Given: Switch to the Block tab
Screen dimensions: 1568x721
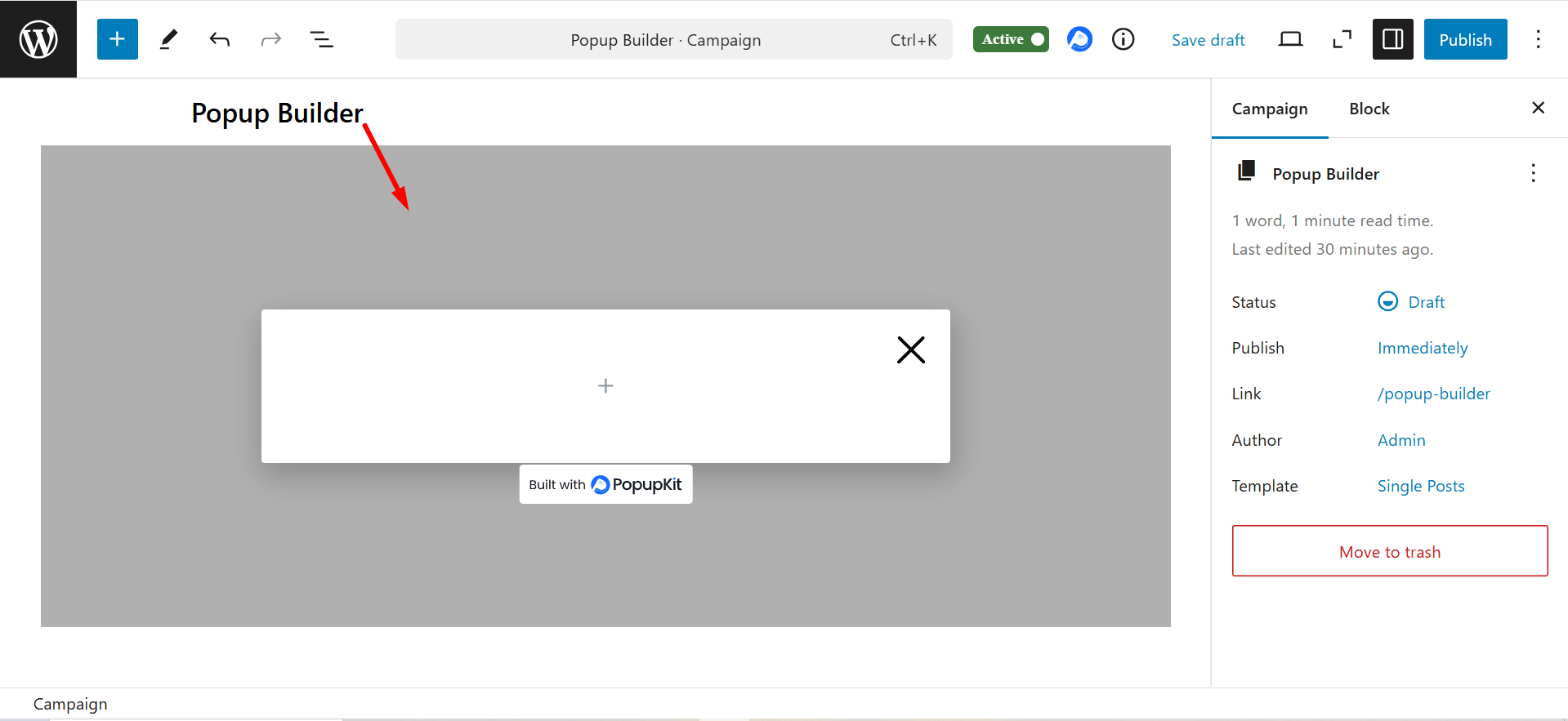Looking at the screenshot, I should pos(1369,109).
